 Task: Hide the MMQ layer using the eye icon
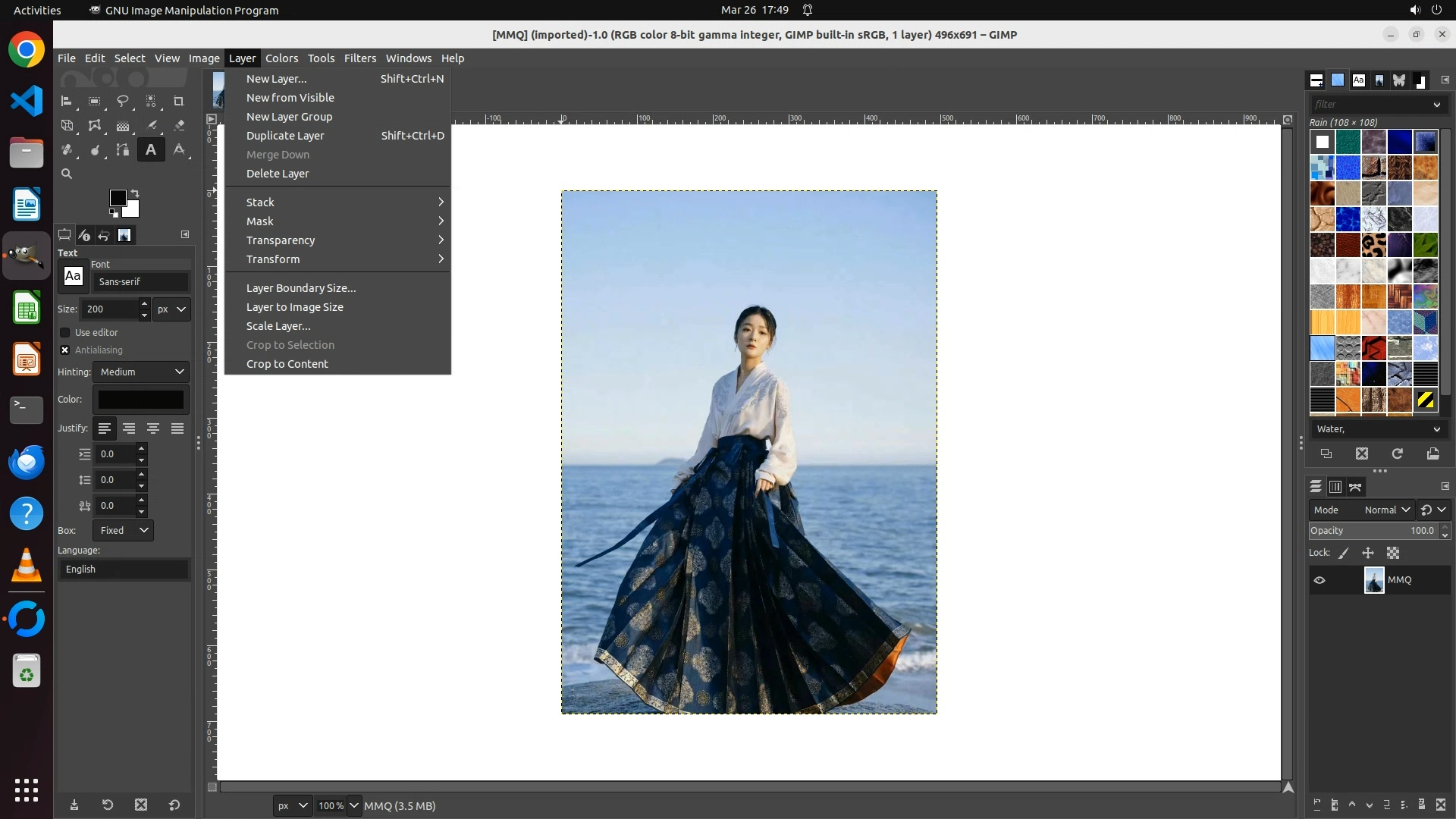point(1319,580)
